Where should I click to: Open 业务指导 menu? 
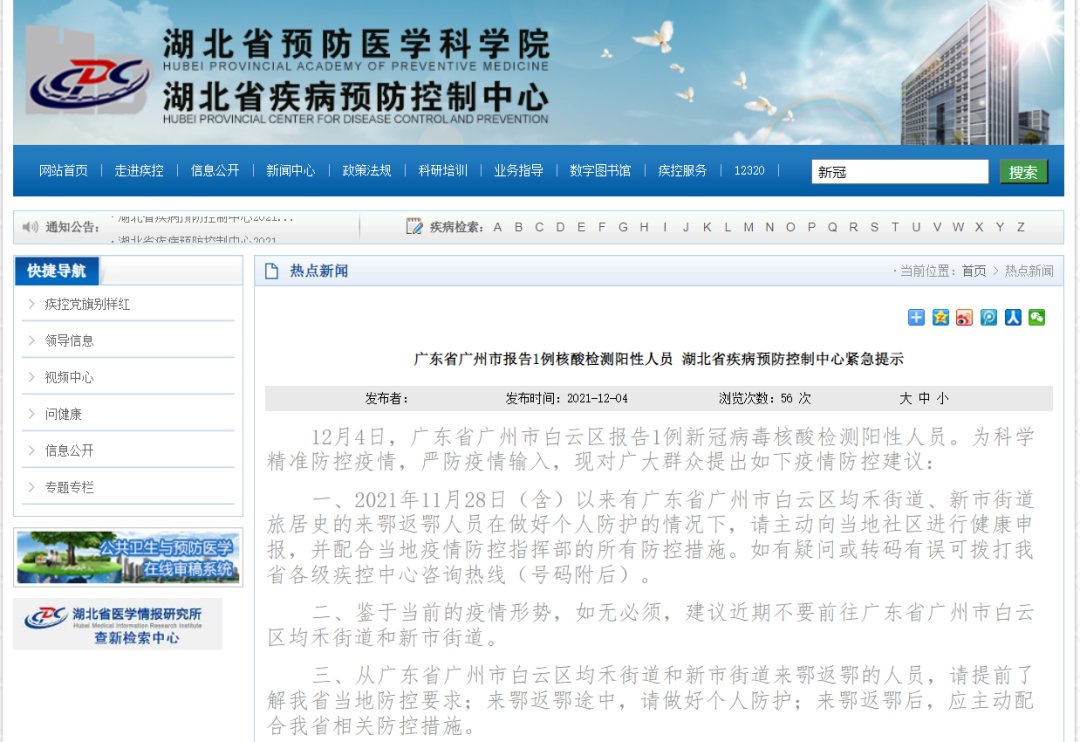[x=519, y=170]
